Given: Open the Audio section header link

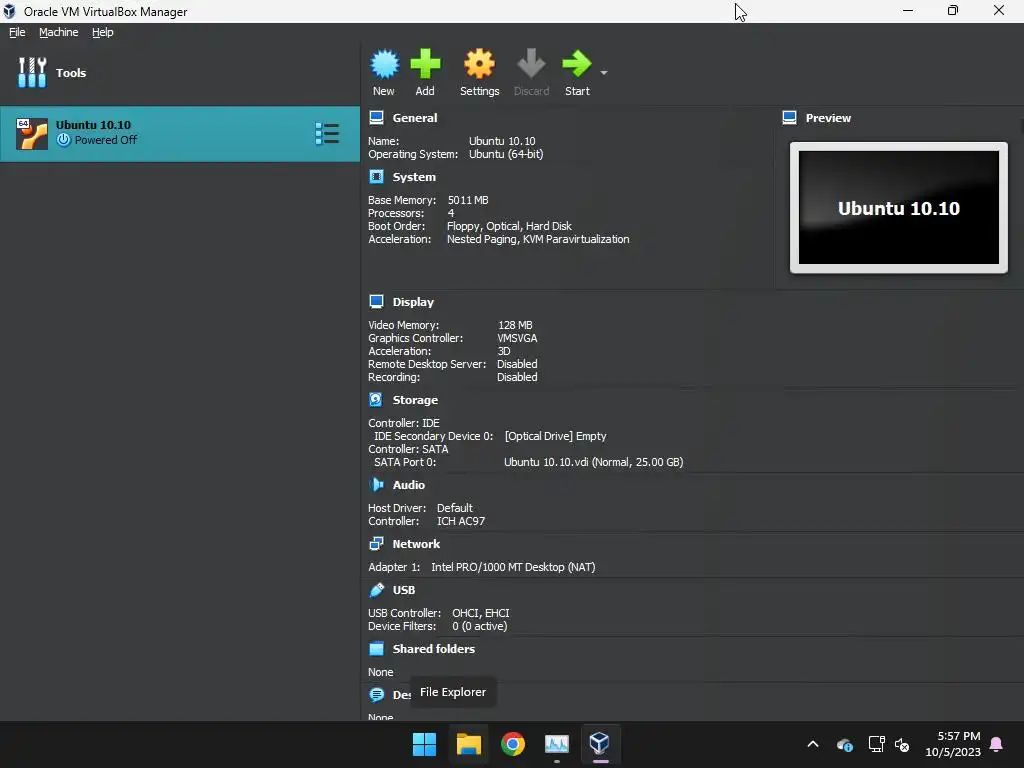Looking at the screenshot, I should pos(409,485).
